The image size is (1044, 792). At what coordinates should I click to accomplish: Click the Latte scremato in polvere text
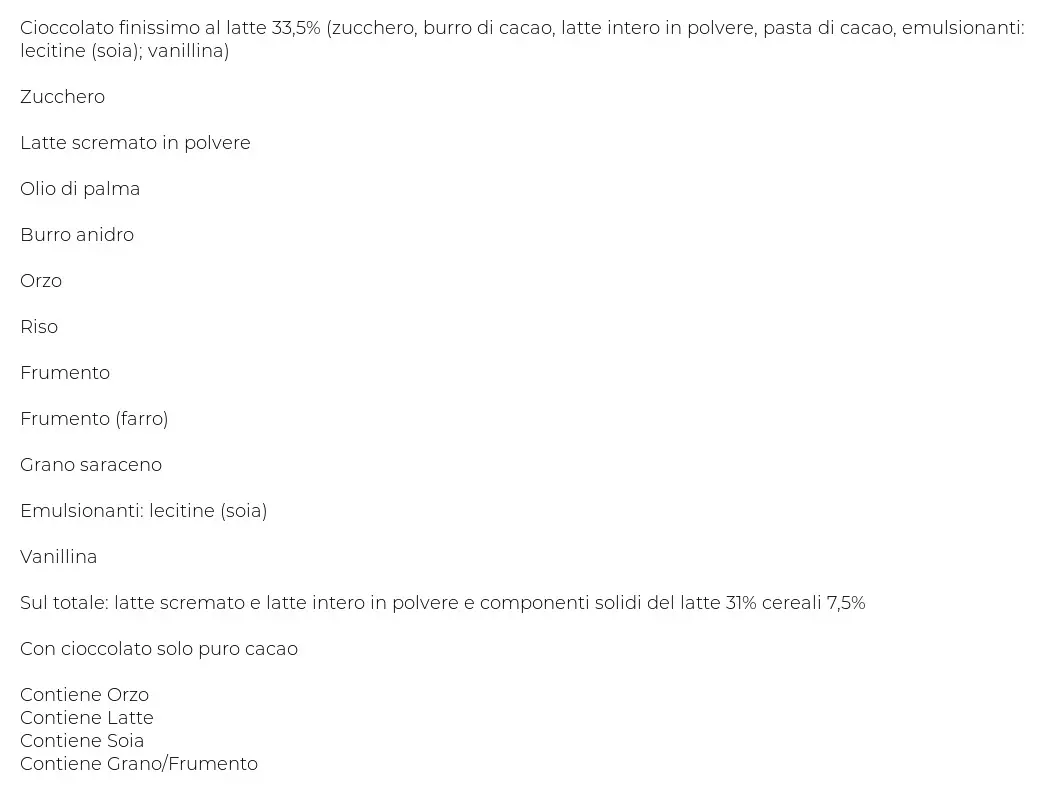[135, 142]
